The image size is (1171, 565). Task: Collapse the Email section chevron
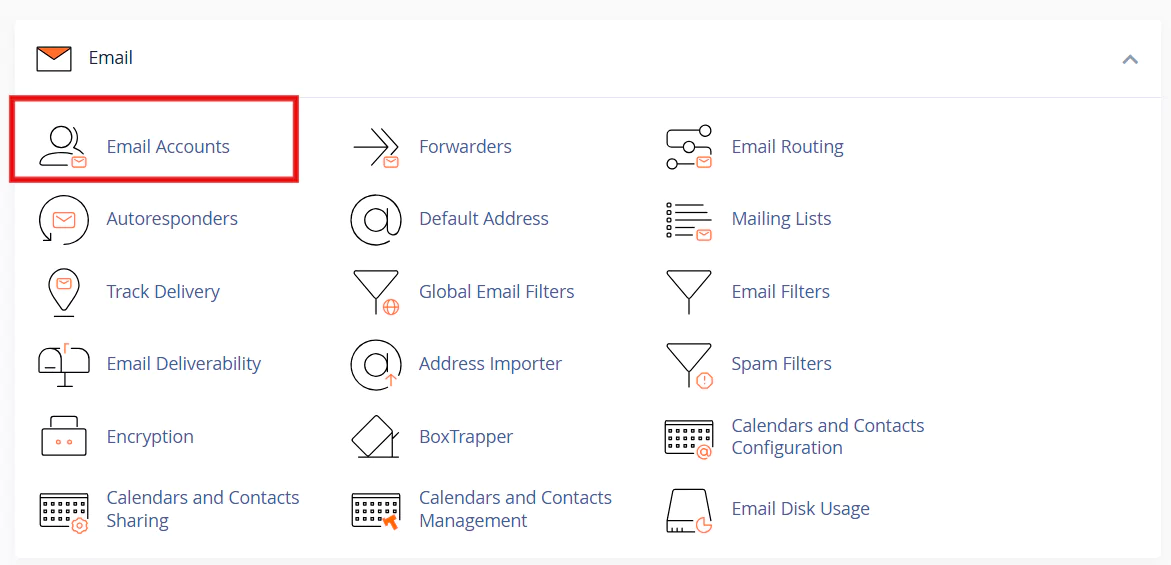click(1130, 59)
